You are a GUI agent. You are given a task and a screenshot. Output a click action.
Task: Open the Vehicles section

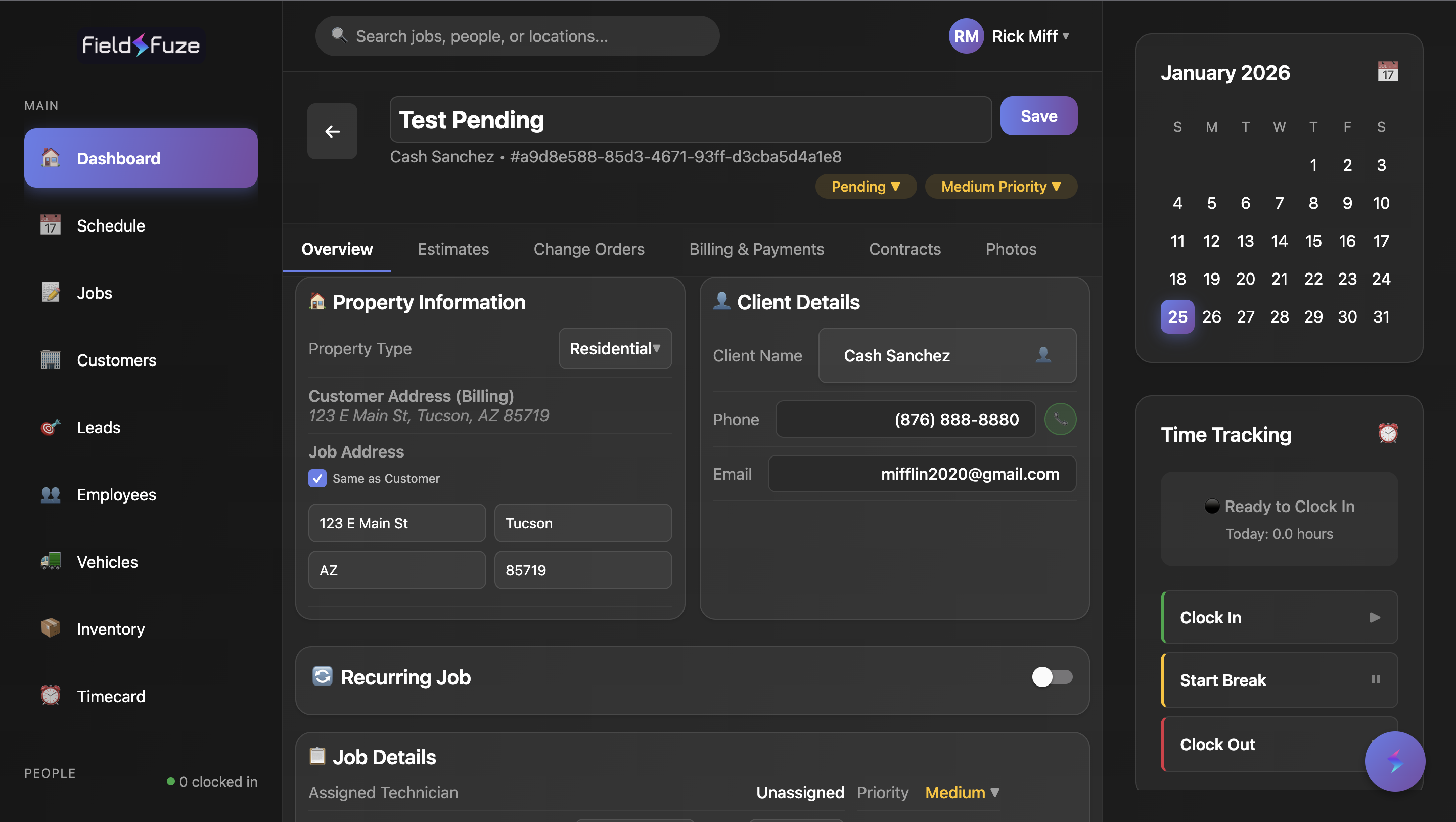pyautogui.click(x=107, y=561)
